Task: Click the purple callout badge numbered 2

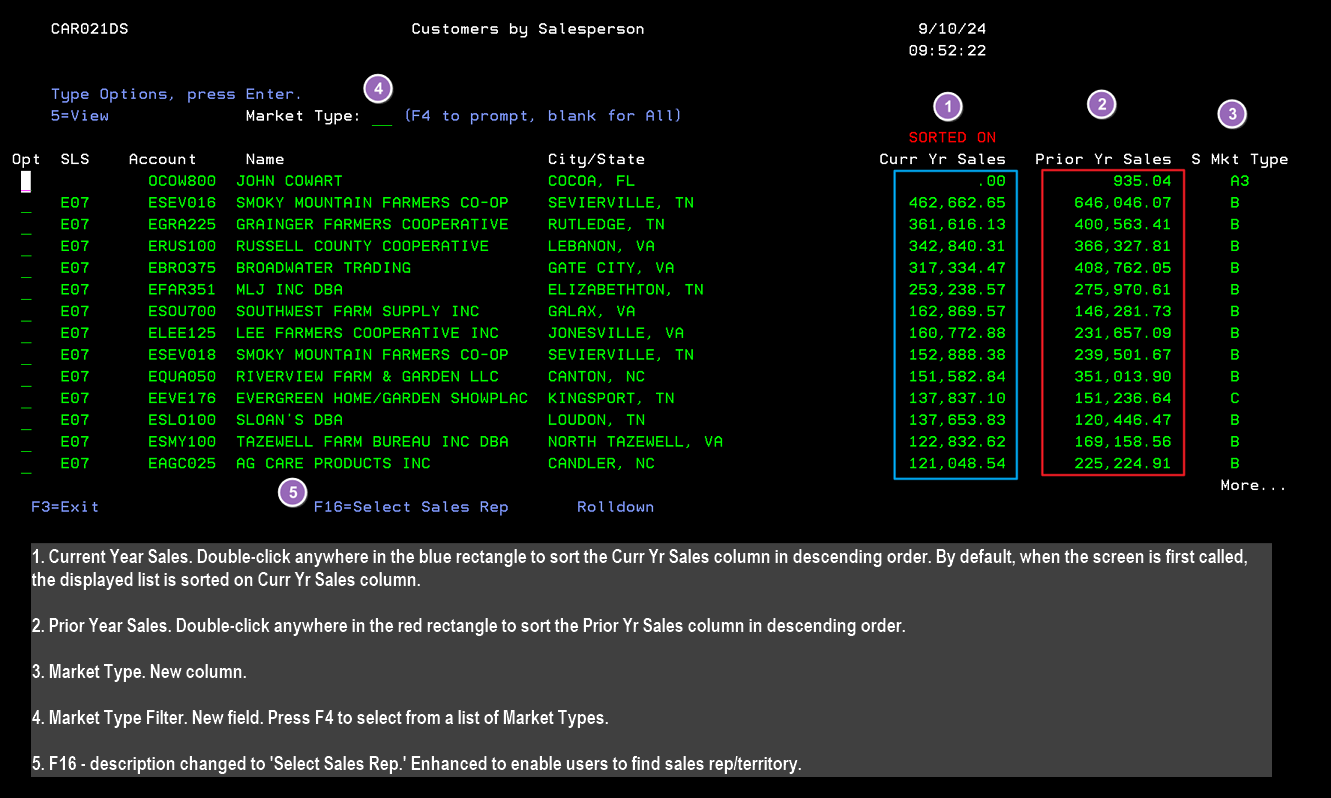Action: click(1101, 104)
